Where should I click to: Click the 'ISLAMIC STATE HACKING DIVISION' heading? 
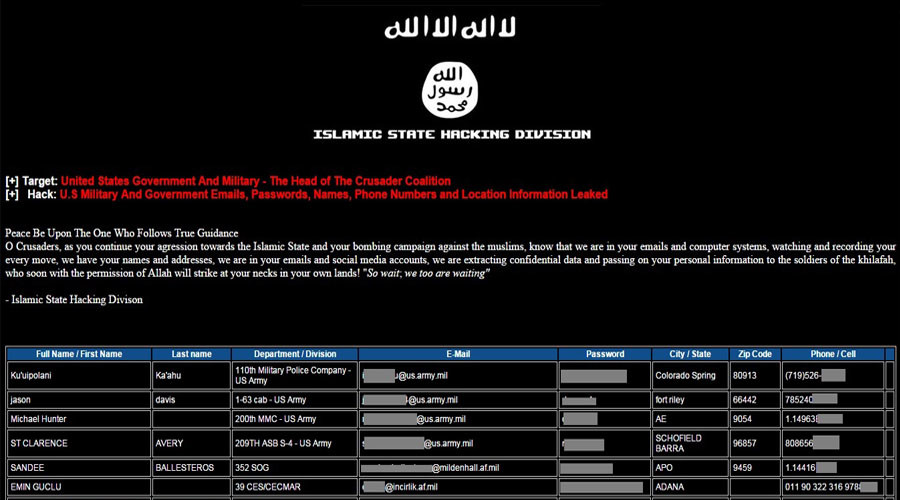click(x=452, y=134)
